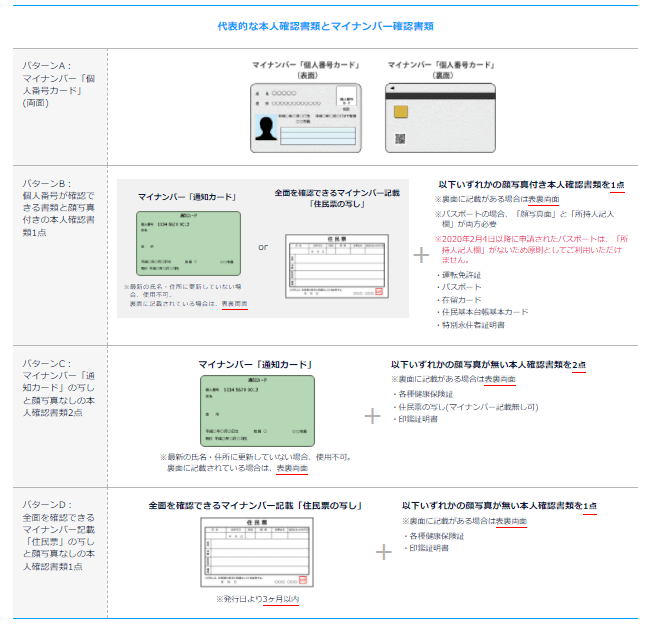Click 運転免許証 in the Pattern B list

459,275
